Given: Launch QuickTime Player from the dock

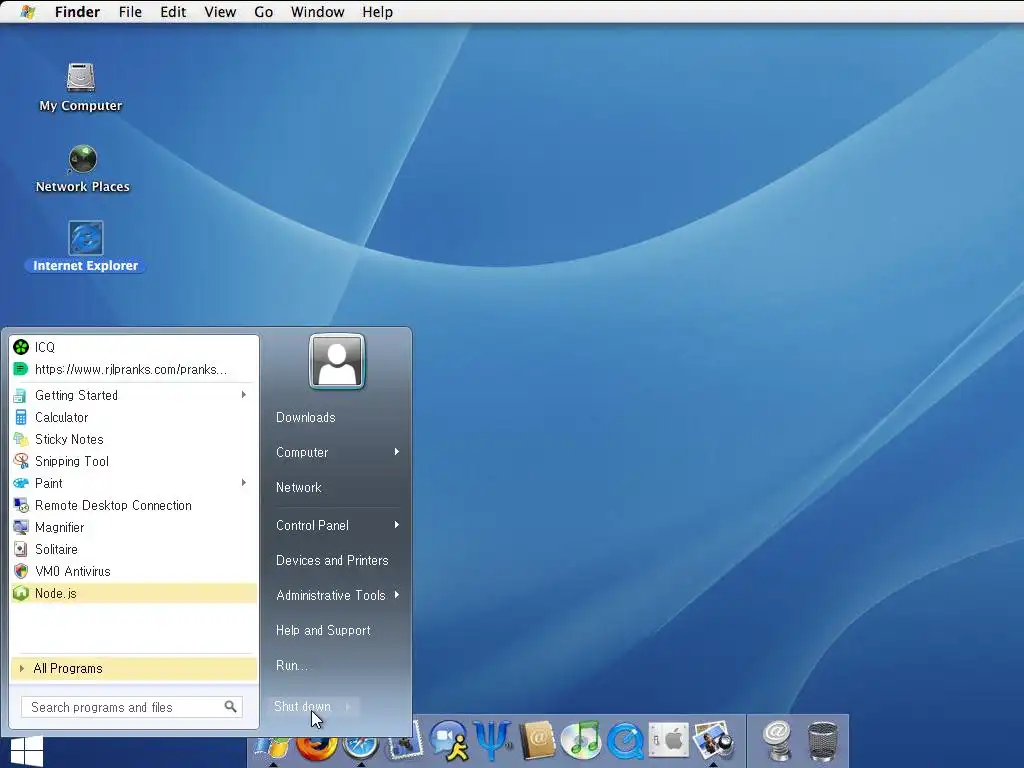Looking at the screenshot, I should (x=625, y=741).
